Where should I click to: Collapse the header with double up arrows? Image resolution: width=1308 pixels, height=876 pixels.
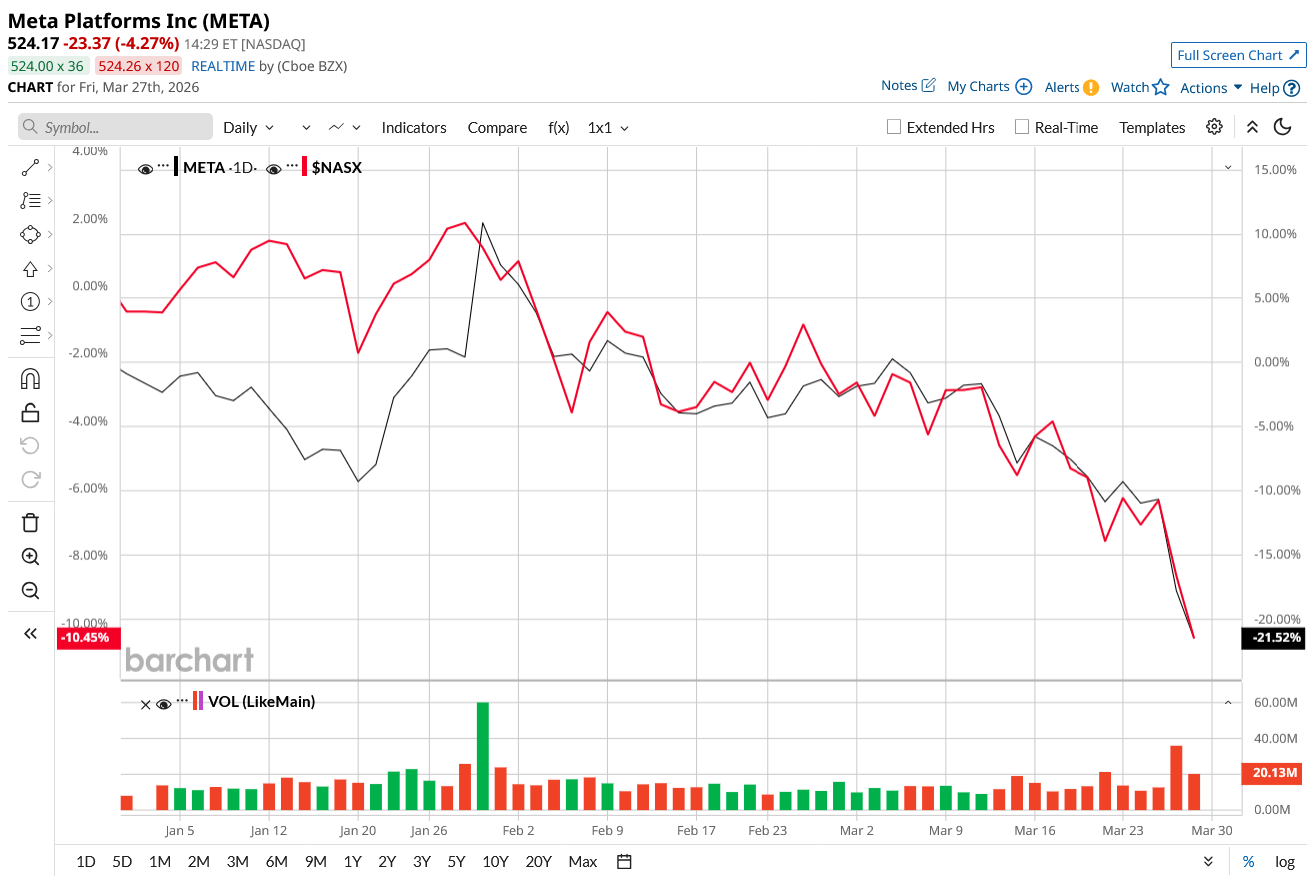pos(1252,127)
